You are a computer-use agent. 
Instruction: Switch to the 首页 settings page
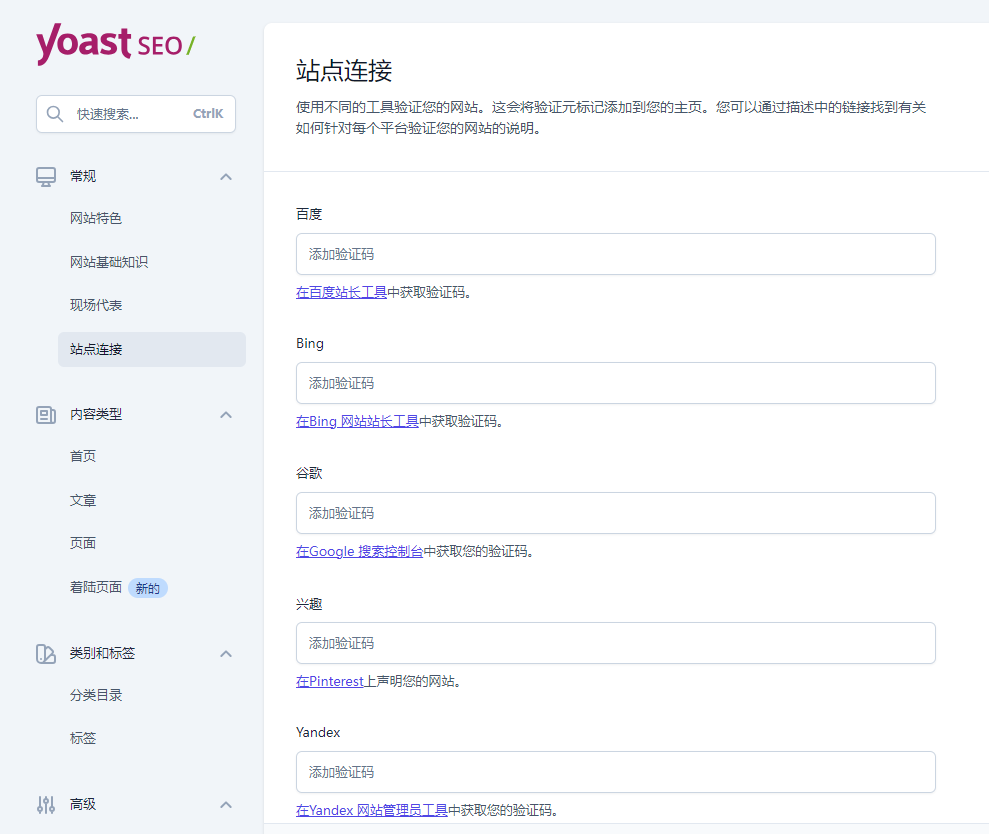pyautogui.click(x=83, y=456)
